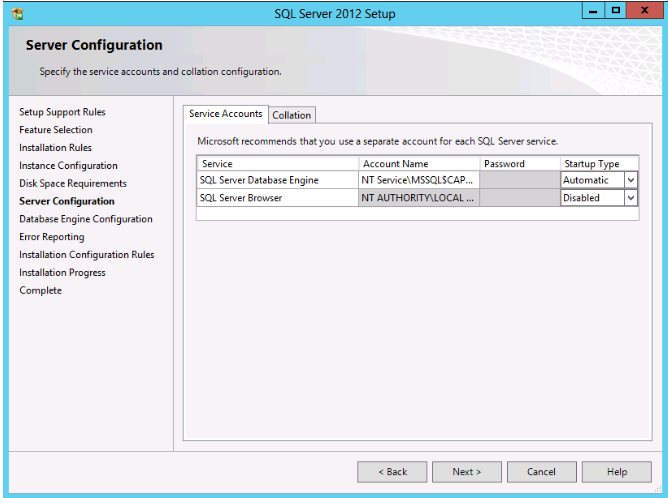This screenshot has width=668, height=498.
Task: Click the Next > button
Action: pos(466,472)
